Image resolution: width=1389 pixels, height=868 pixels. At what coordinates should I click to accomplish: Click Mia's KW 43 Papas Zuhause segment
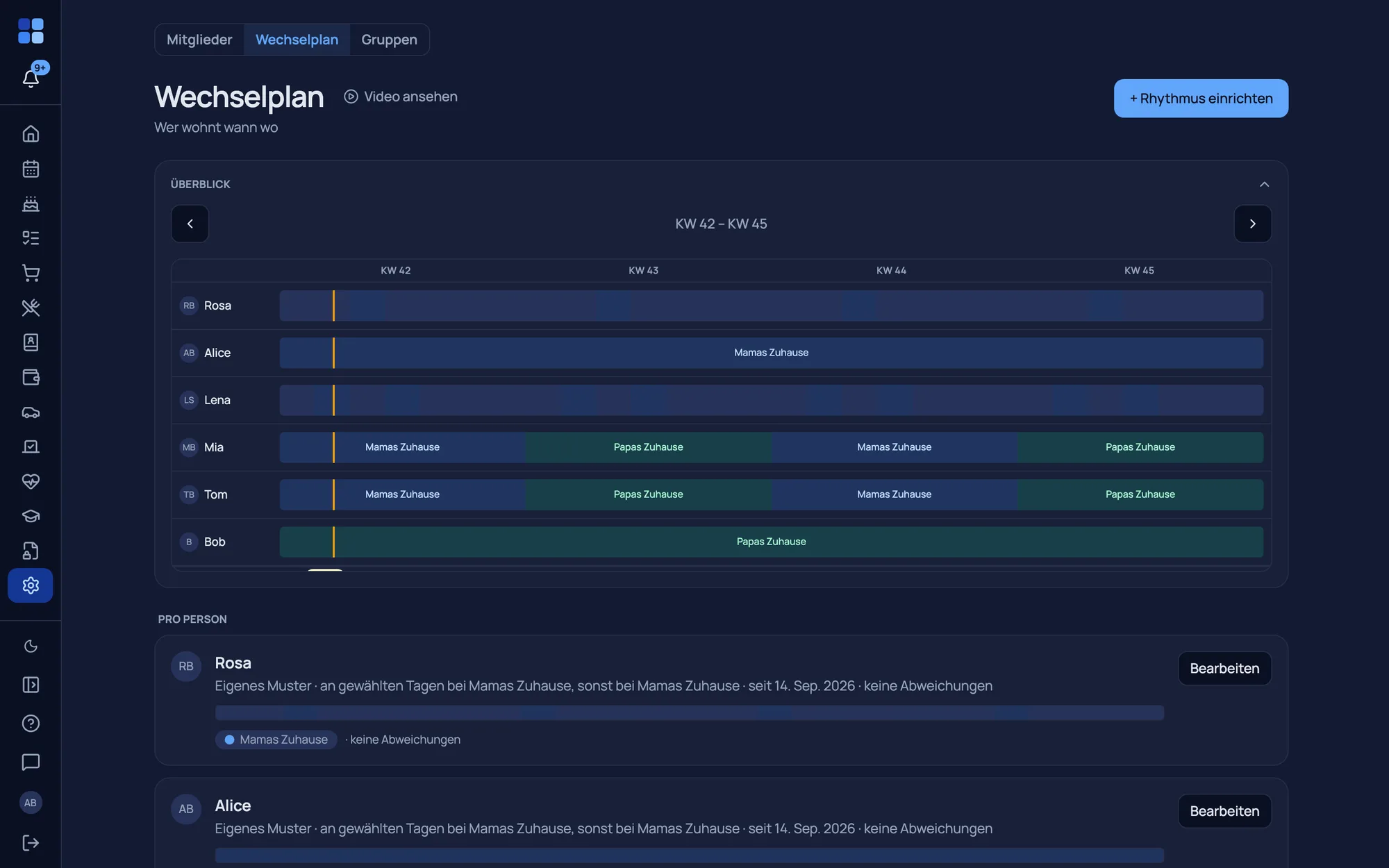[x=648, y=447]
